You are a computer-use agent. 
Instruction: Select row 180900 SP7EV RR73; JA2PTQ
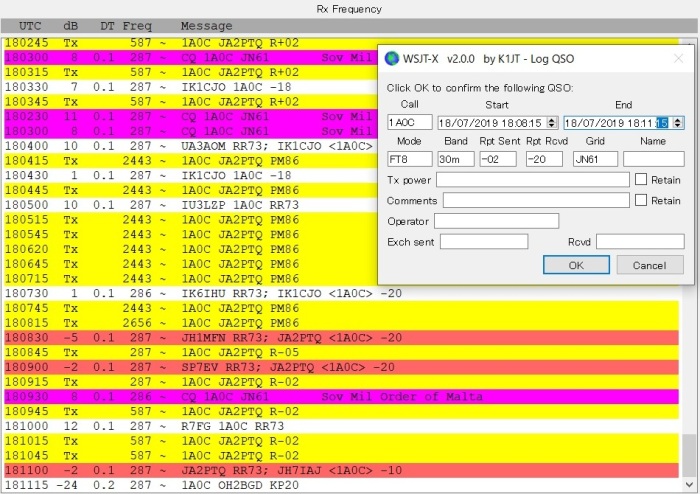tap(342, 367)
